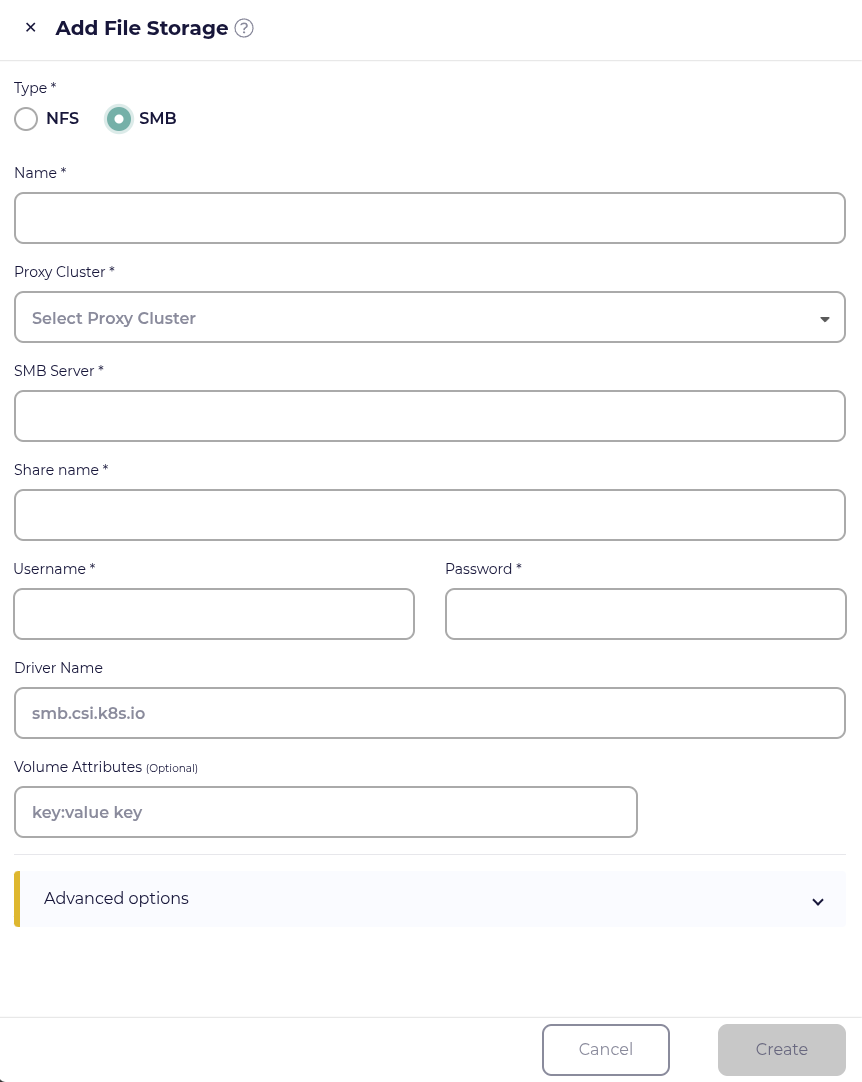The width and height of the screenshot is (862, 1082).
Task: Click the Proxy Cluster dropdown arrow
Action: point(825,319)
